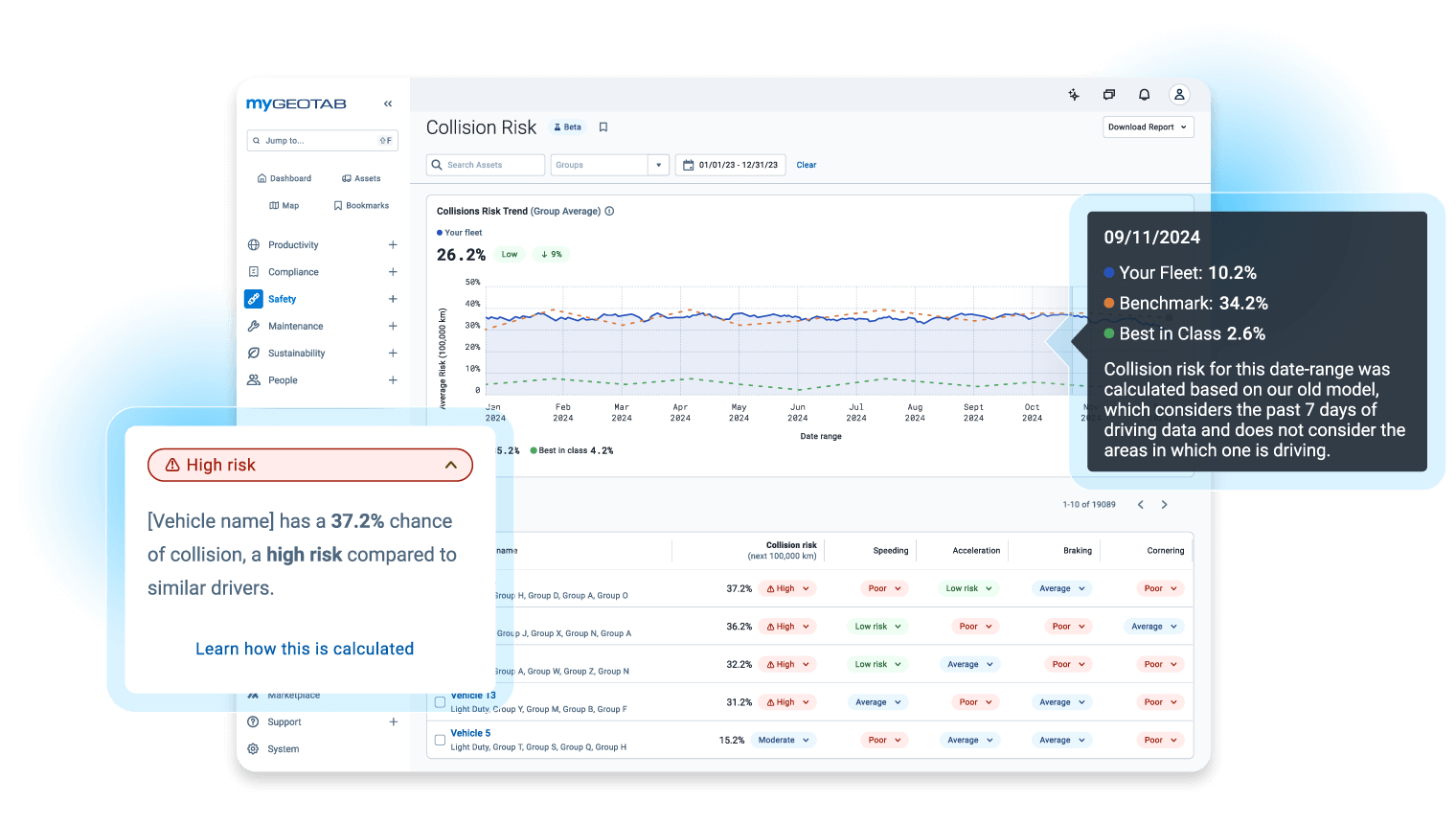This screenshot has height=824, width=1456.
Task: Open the Download Report dropdown
Action: [x=1148, y=127]
